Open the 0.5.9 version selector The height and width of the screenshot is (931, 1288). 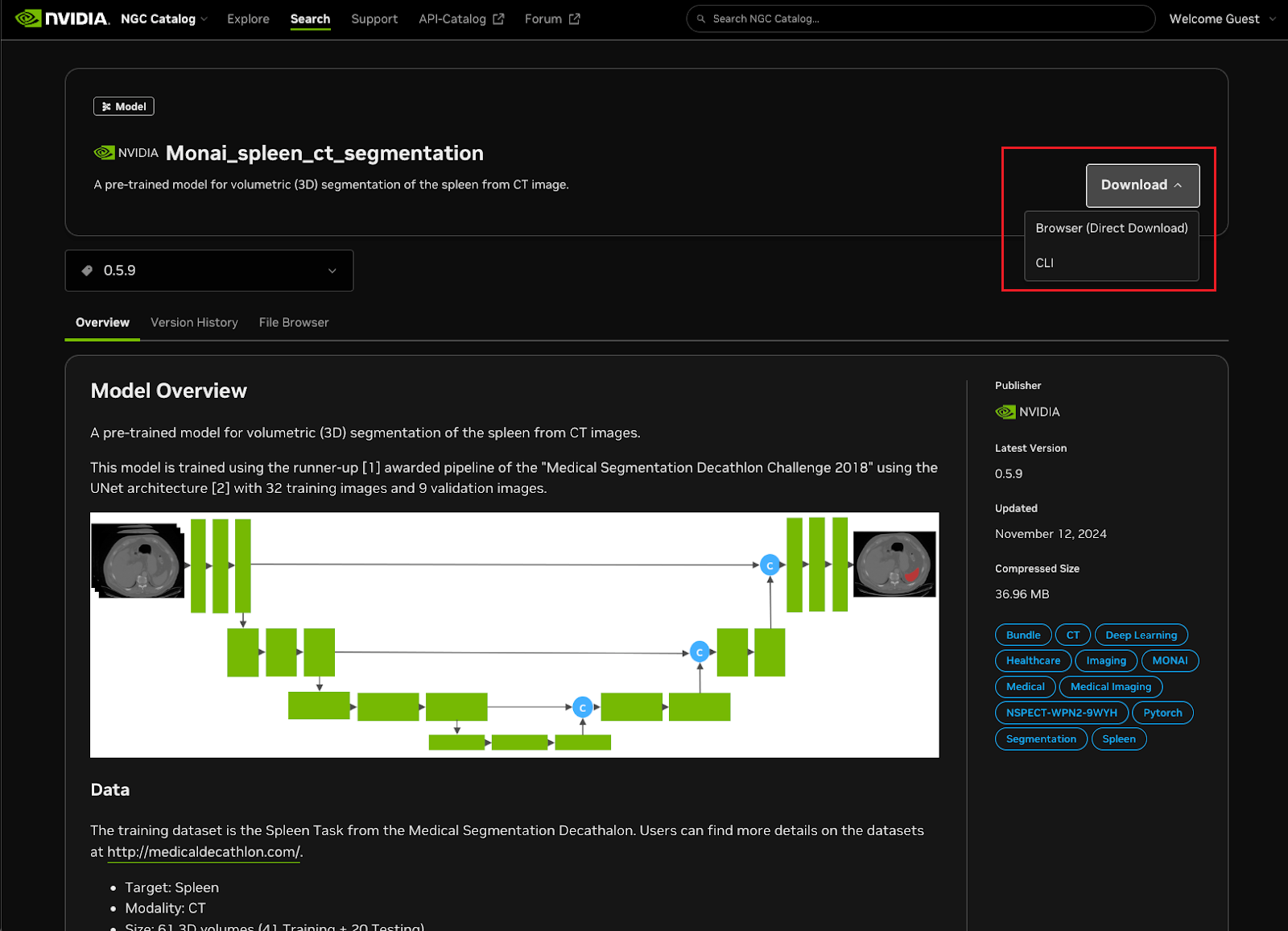(209, 271)
